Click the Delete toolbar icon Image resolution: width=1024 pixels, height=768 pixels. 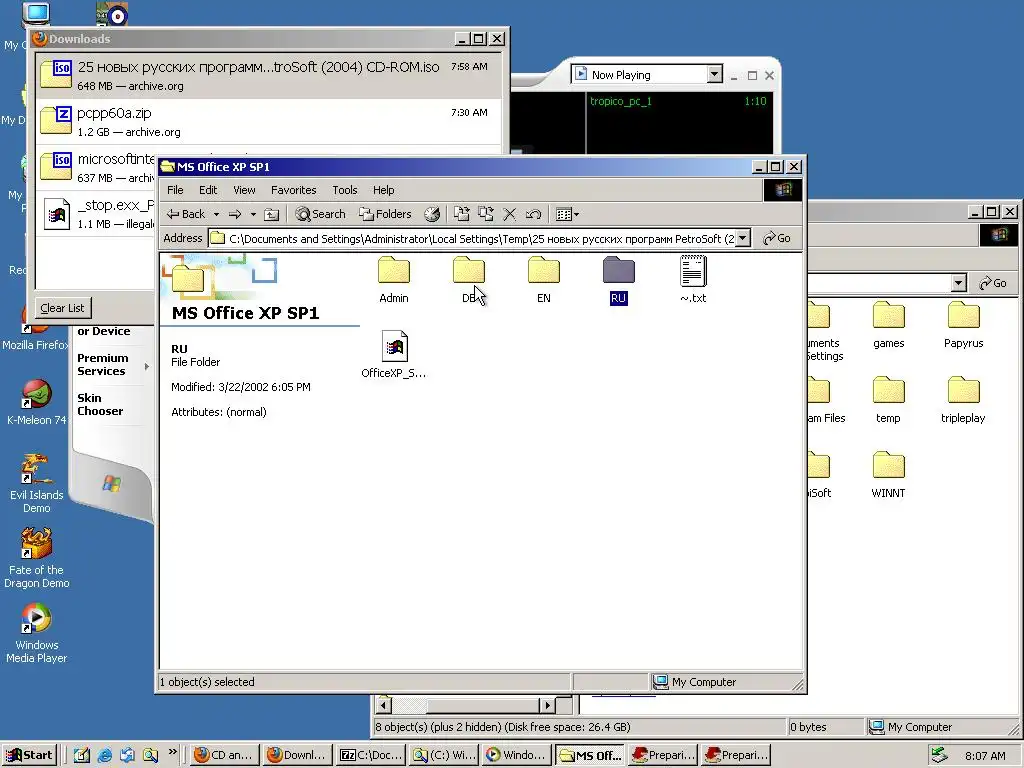(x=509, y=214)
